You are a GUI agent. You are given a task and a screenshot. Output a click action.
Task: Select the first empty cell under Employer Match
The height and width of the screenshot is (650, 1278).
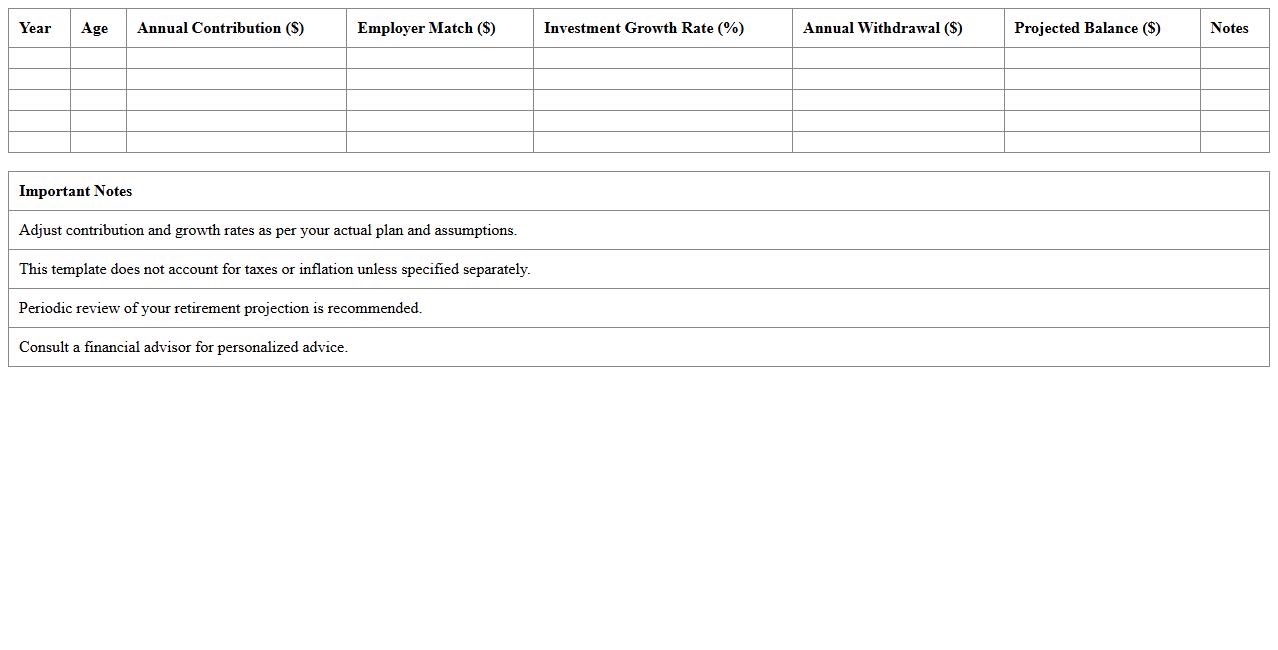tap(439, 58)
